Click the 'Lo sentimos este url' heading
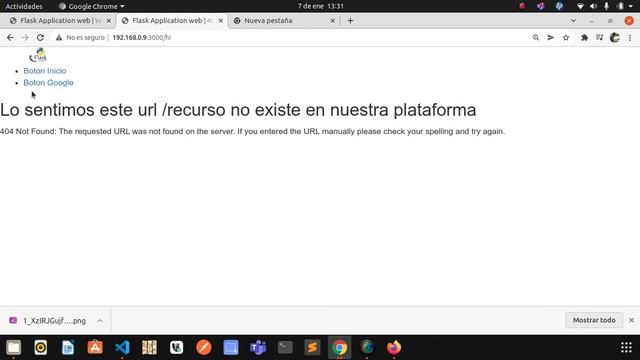 [238, 110]
